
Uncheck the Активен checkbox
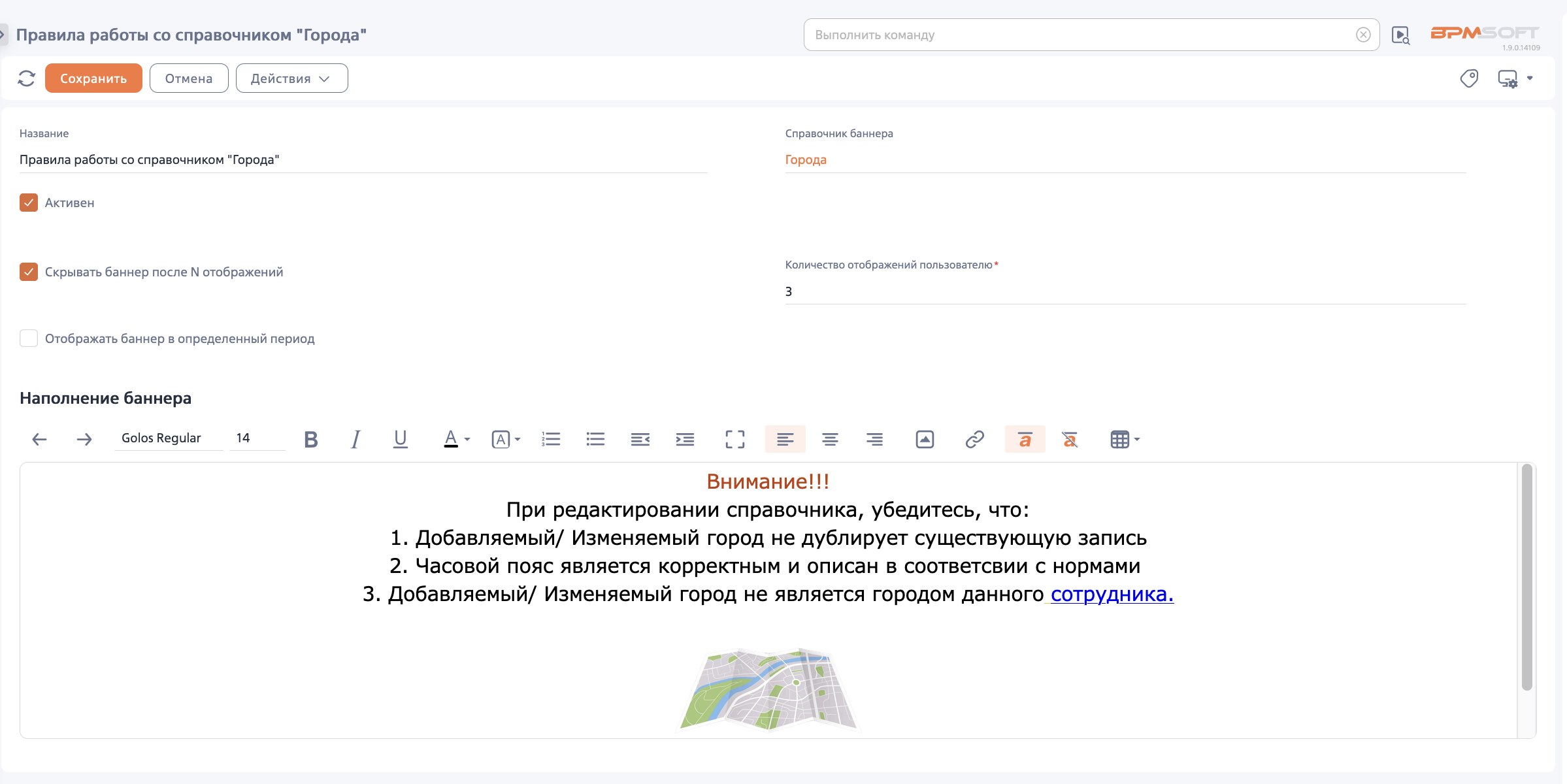[x=29, y=203]
